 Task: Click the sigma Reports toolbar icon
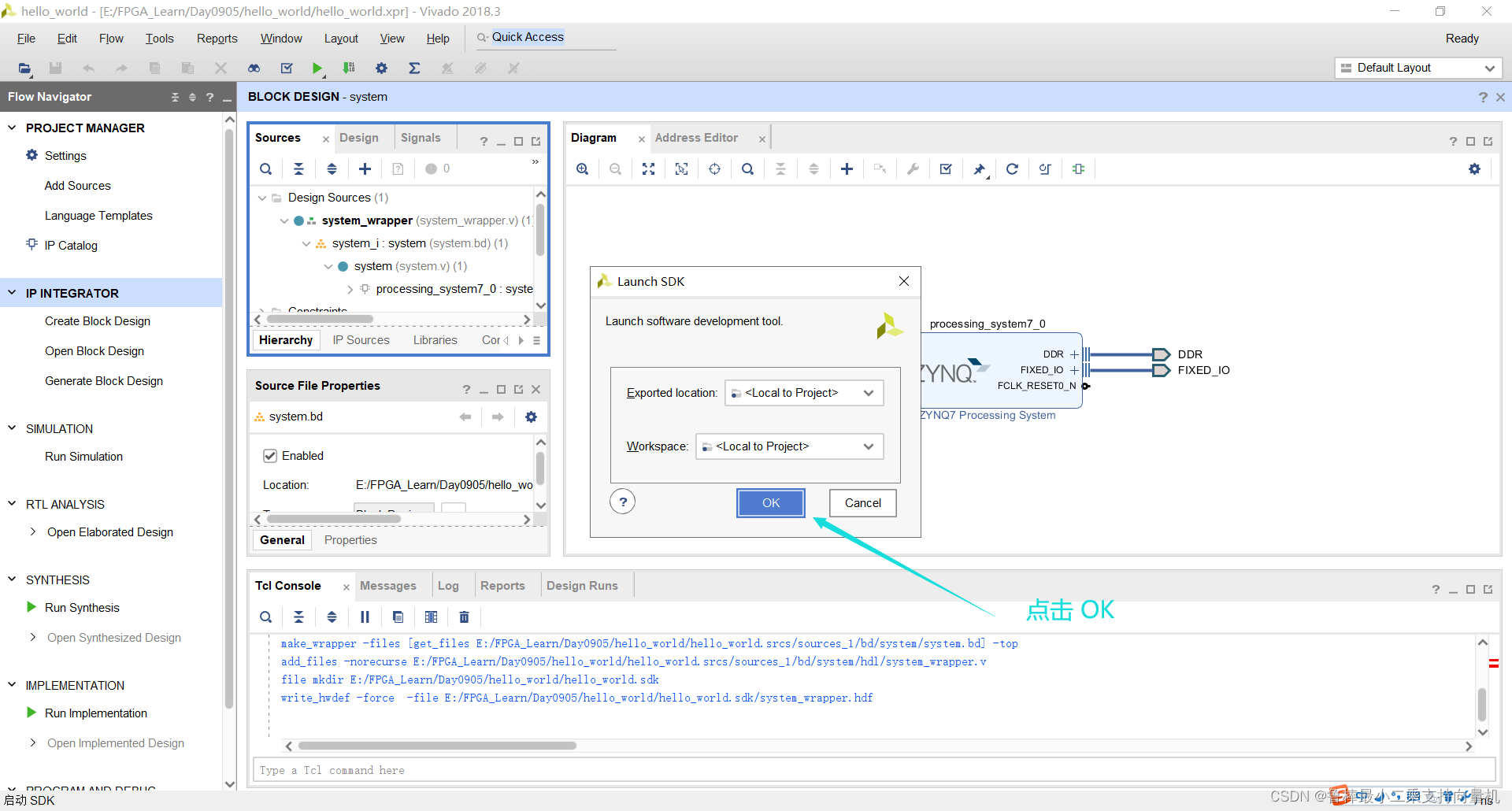(414, 69)
